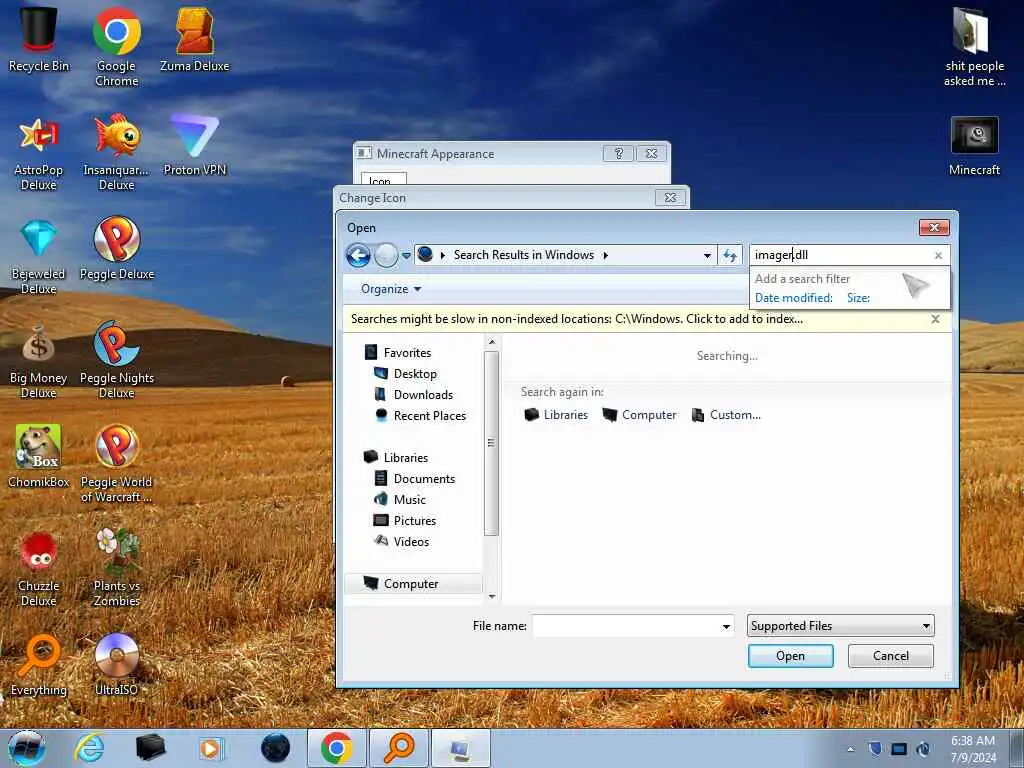Expand the address bar previous locations dropdown
The height and width of the screenshot is (768, 1024).
[707, 255]
